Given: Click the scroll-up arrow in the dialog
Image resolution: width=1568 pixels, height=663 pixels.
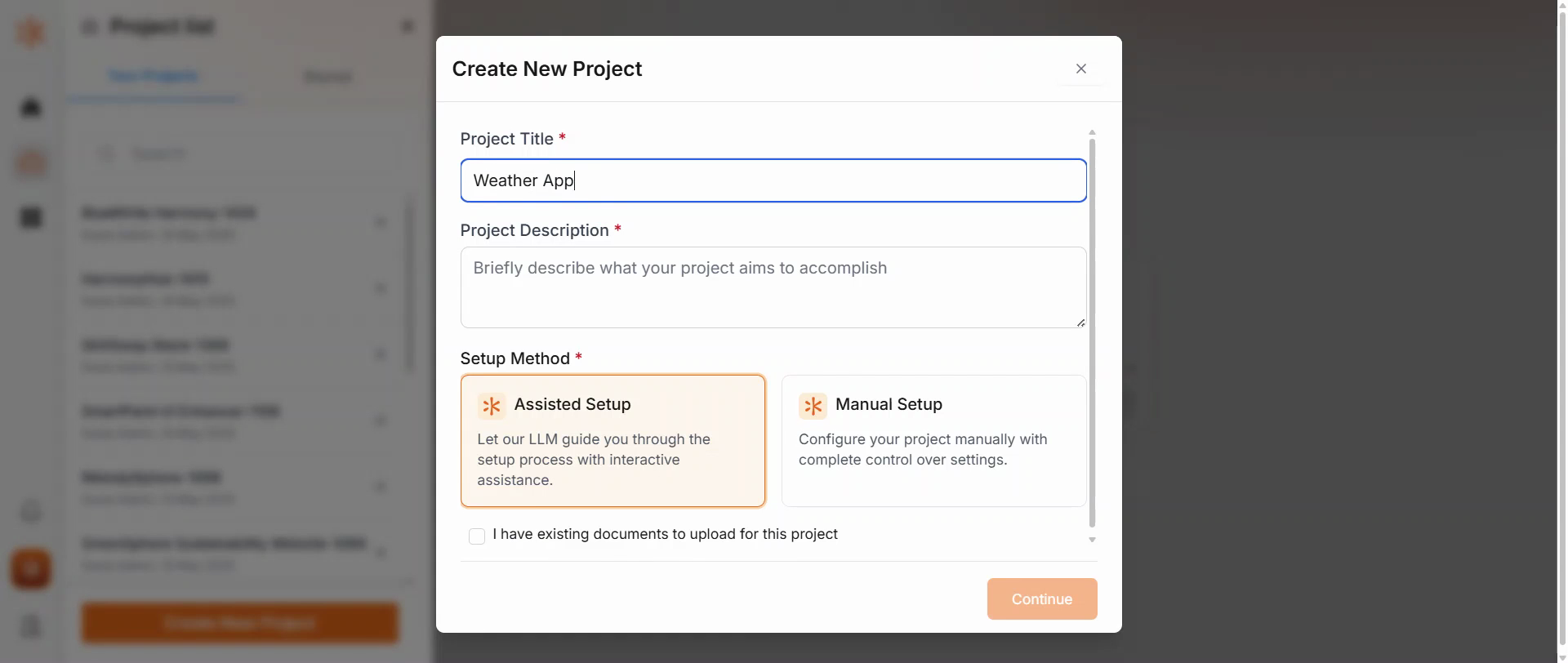Looking at the screenshot, I should (1092, 132).
